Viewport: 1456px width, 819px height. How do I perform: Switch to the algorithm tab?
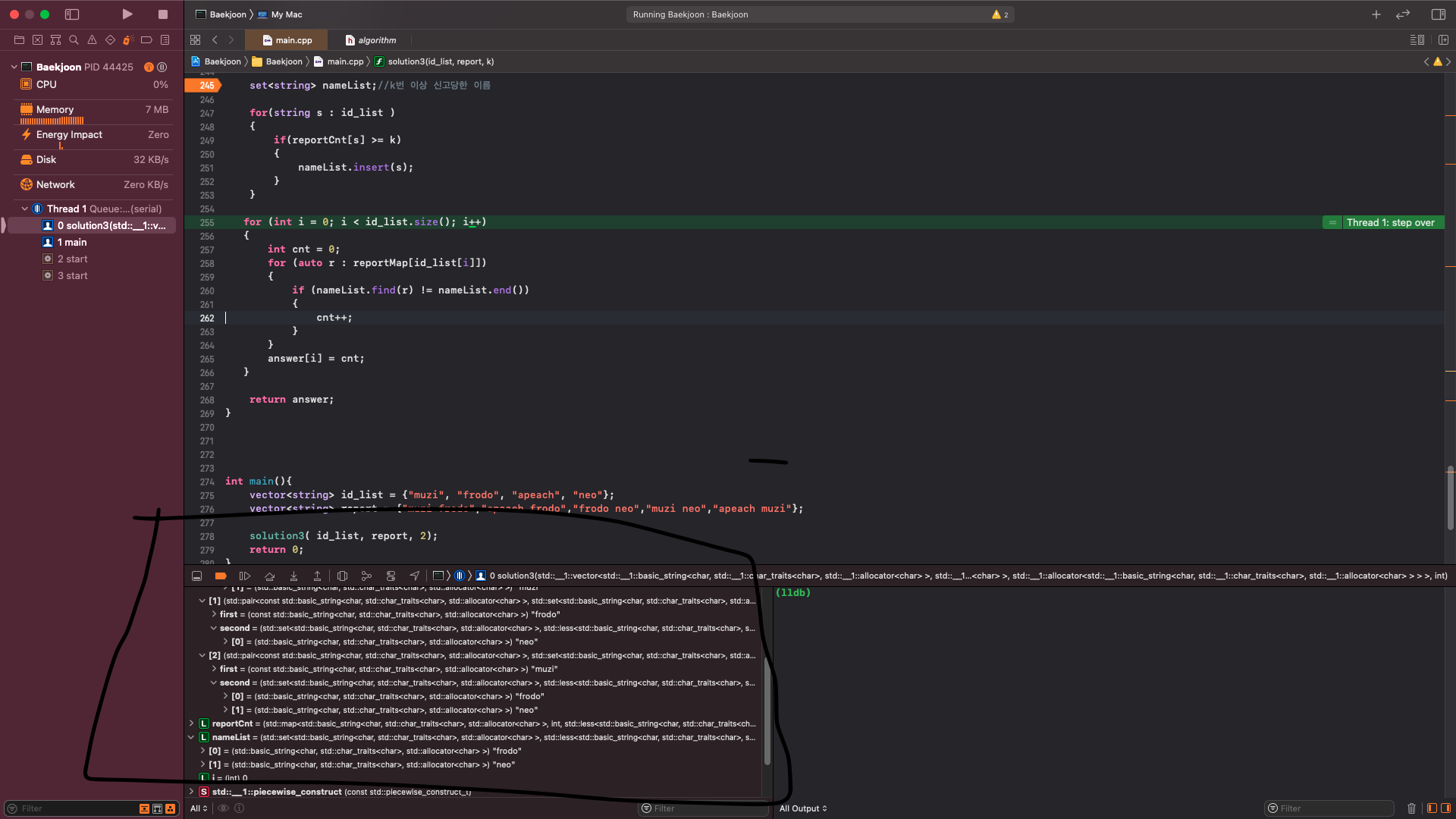pyautogui.click(x=371, y=40)
